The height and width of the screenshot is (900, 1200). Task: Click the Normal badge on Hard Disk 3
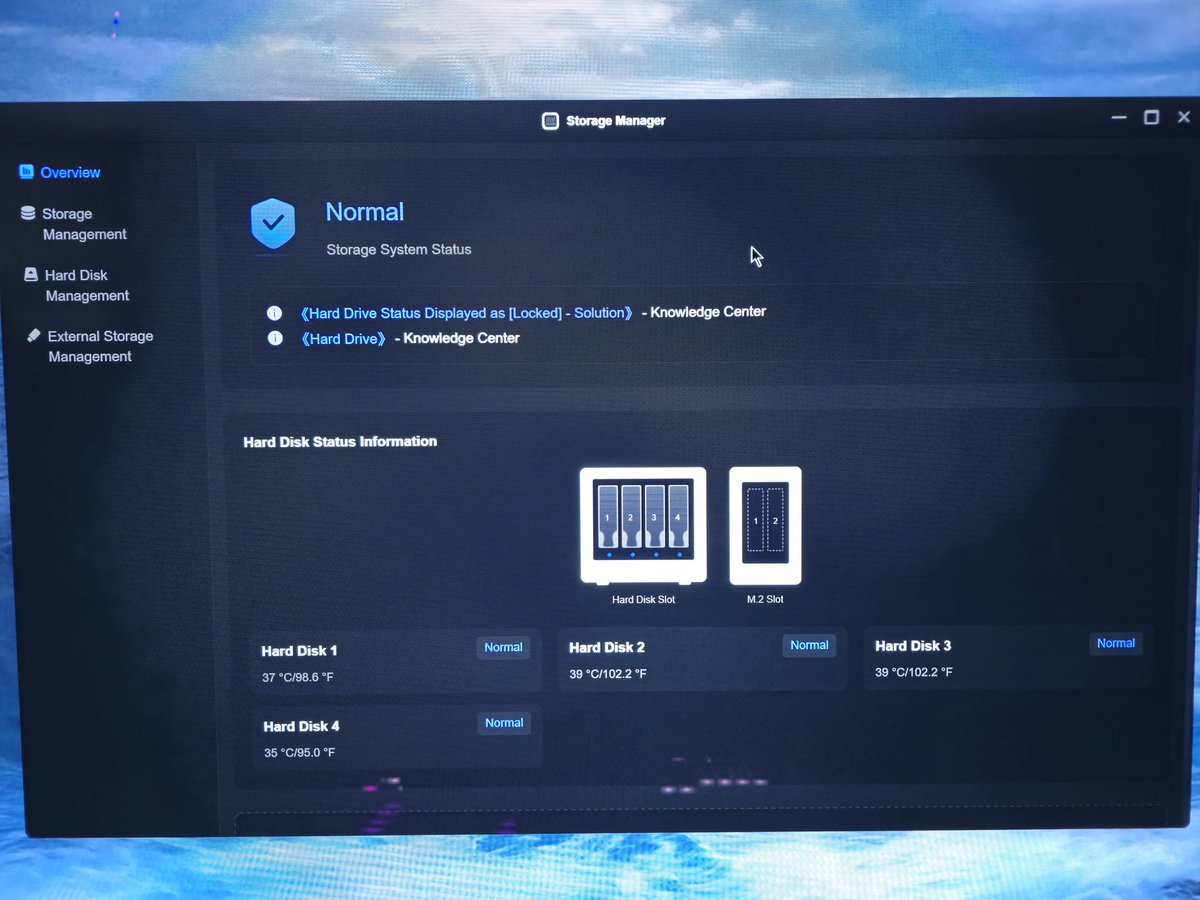pos(1115,643)
